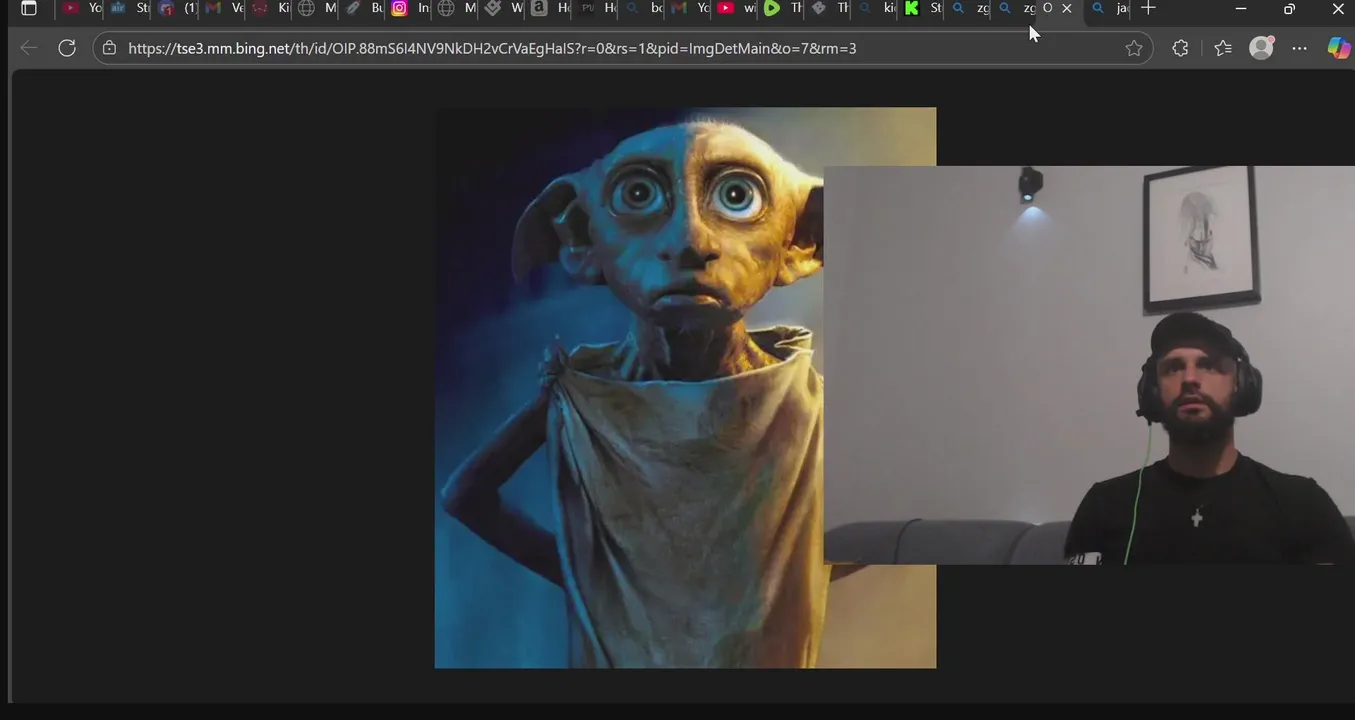Open the Copilot icon
This screenshot has height=720, width=1355.
(x=1338, y=48)
